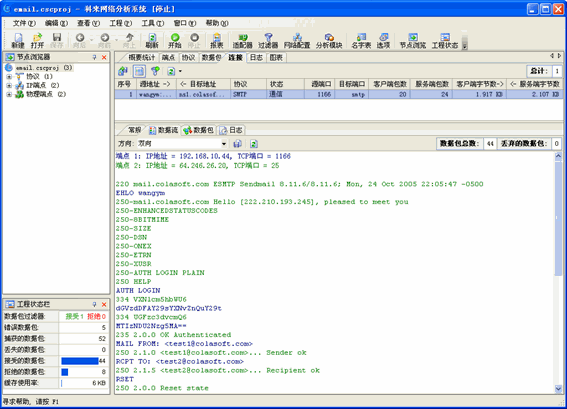Pin the 工程状态栏 panel
The height and width of the screenshot is (409, 567).
tap(94, 304)
